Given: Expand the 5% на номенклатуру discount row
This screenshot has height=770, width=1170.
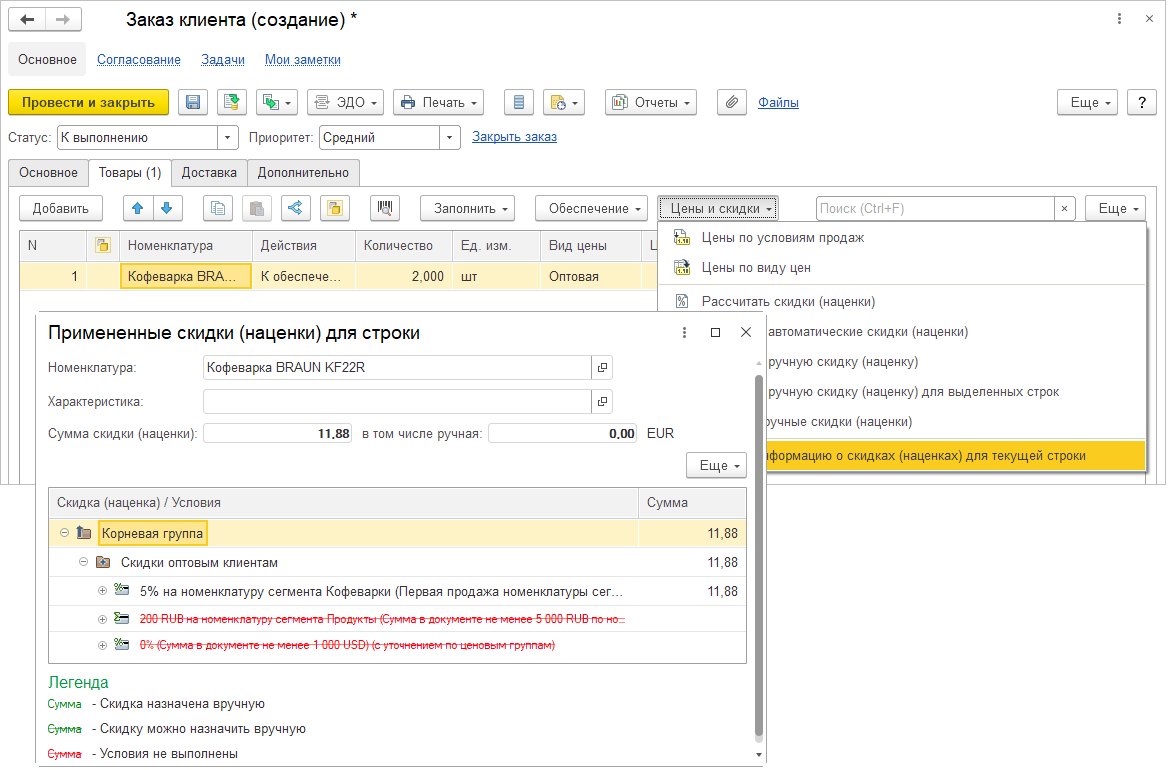Looking at the screenshot, I should (x=102, y=591).
